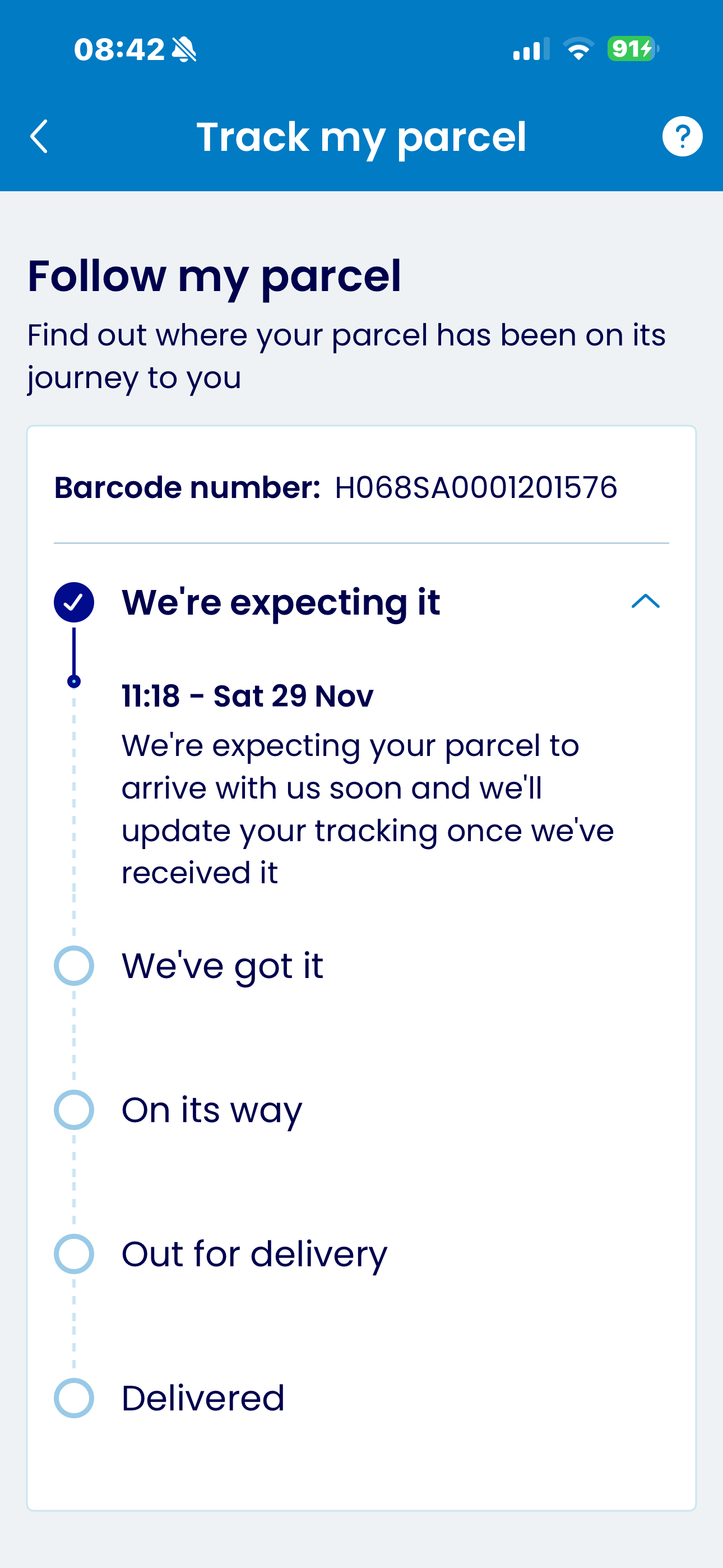Tap the battery indicator showing 91
This screenshot has width=723, height=1568.
633,49
